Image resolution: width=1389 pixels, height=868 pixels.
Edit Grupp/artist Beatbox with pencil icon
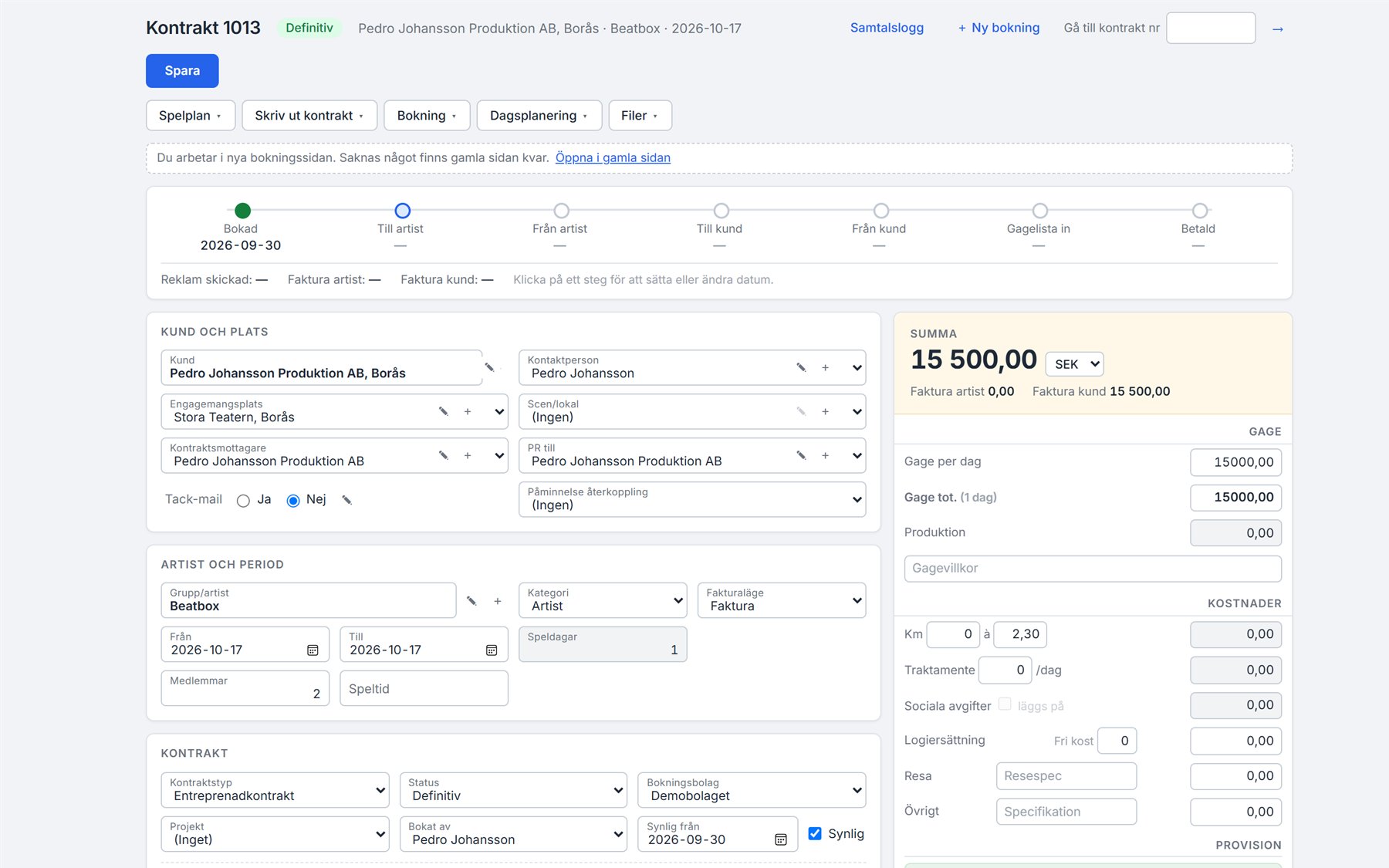[x=471, y=600]
